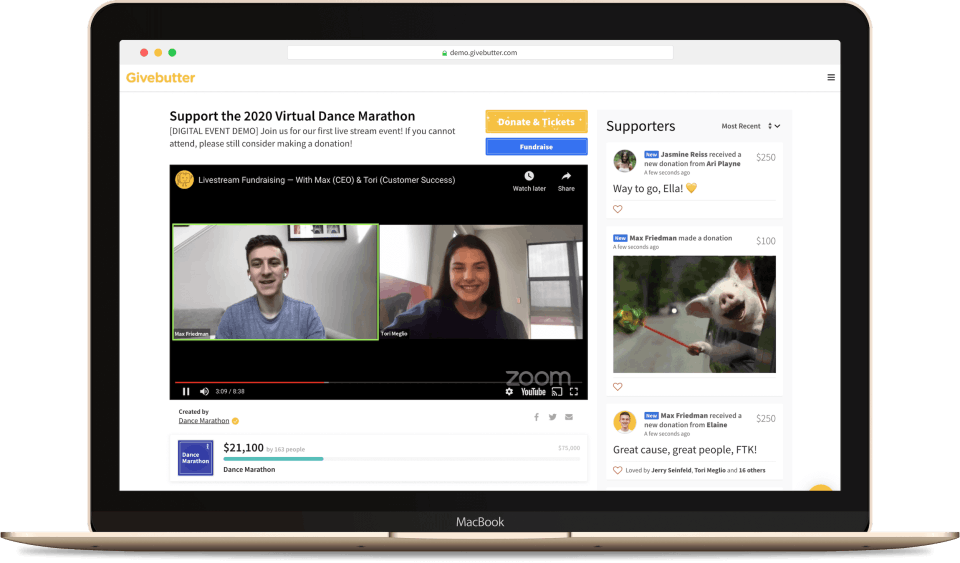
Task: Click the Givebutter logo
Action: pyautogui.click(x=160, y=78)
